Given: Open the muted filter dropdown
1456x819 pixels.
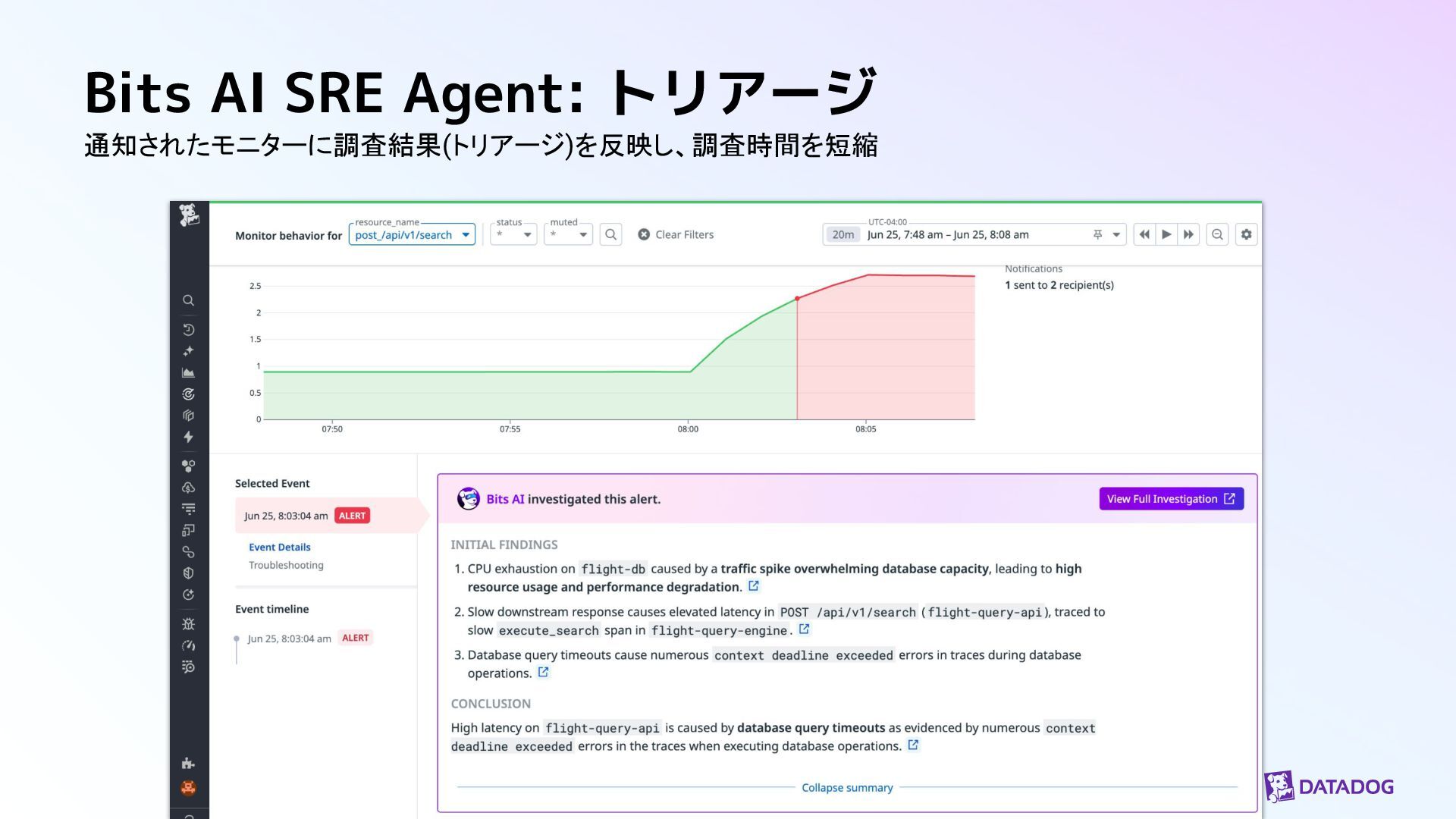Looking at the screenshot, I should pos(569,234).
